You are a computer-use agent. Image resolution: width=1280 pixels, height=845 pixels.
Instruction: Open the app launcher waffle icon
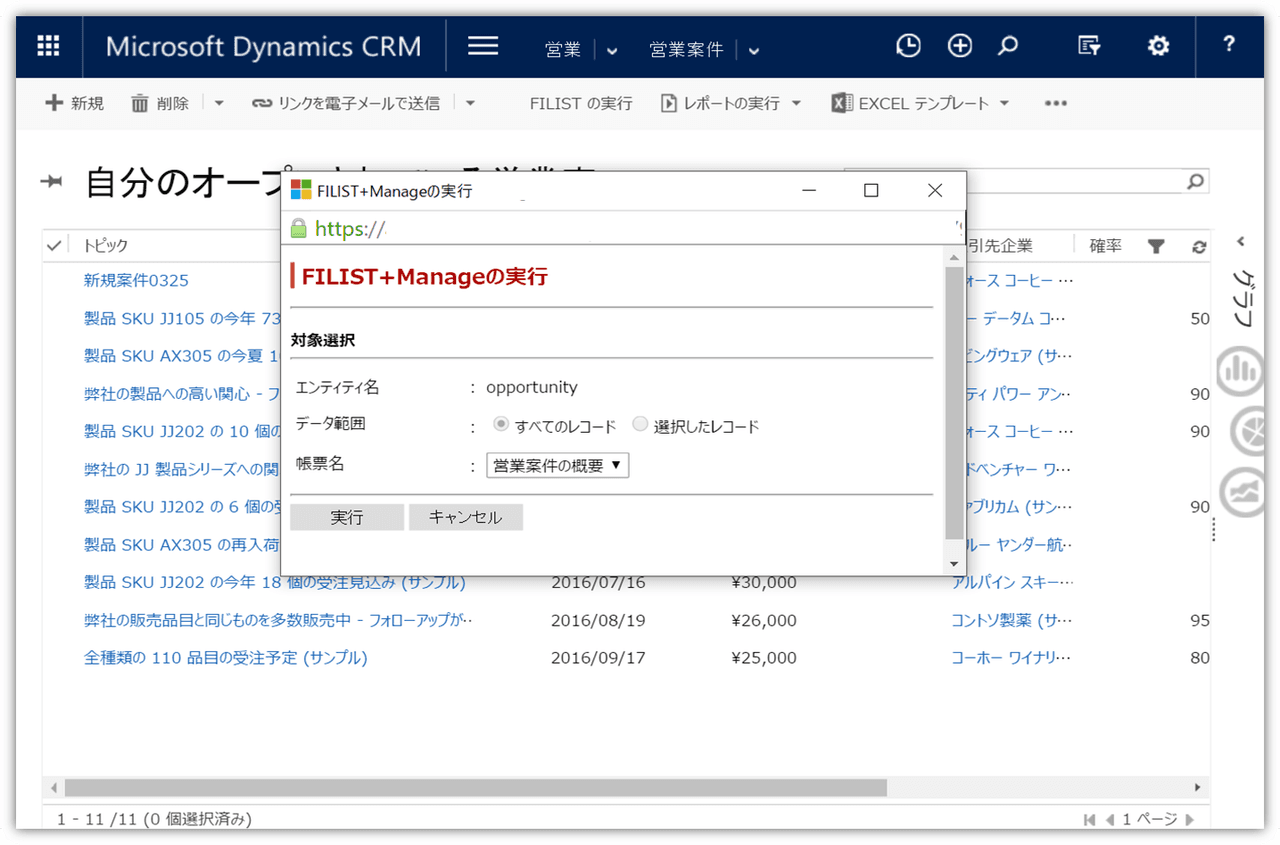48,46
